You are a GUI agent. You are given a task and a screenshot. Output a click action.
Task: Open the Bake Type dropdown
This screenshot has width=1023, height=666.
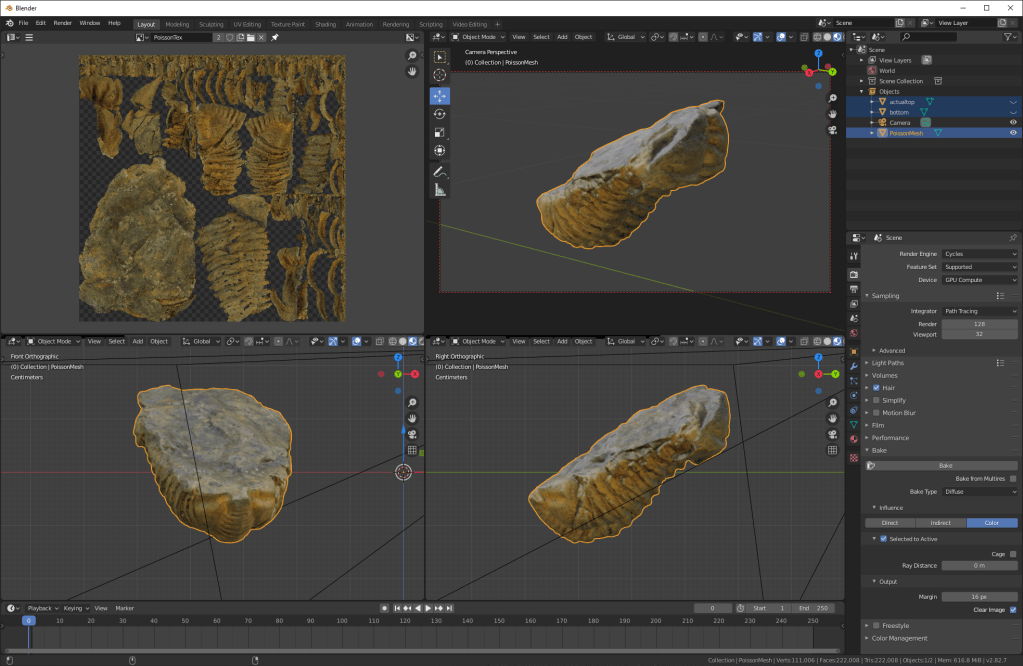point(979,492)
